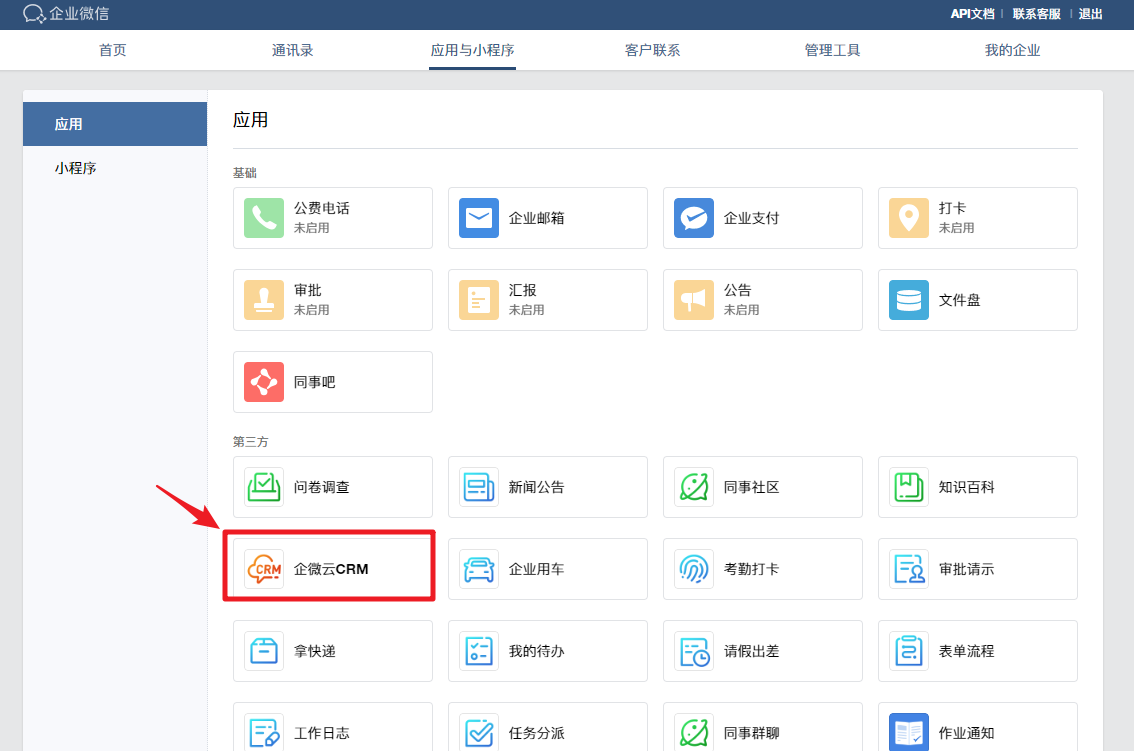Click the 请假出差 clock document icon
The height and width of the screenshot is (751, 1134).
point(694,651)
